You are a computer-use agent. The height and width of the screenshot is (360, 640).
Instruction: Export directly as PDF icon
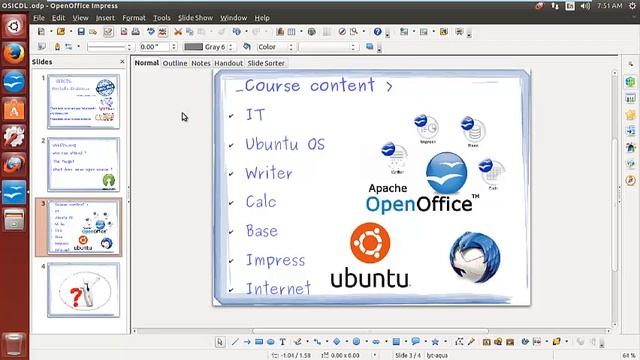(x=124, y=31)
